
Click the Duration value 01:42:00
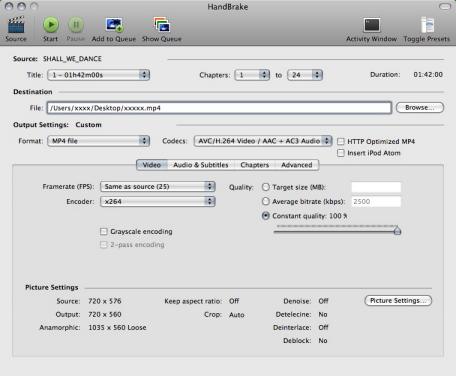pyautogui.click(x=428, y=74)
